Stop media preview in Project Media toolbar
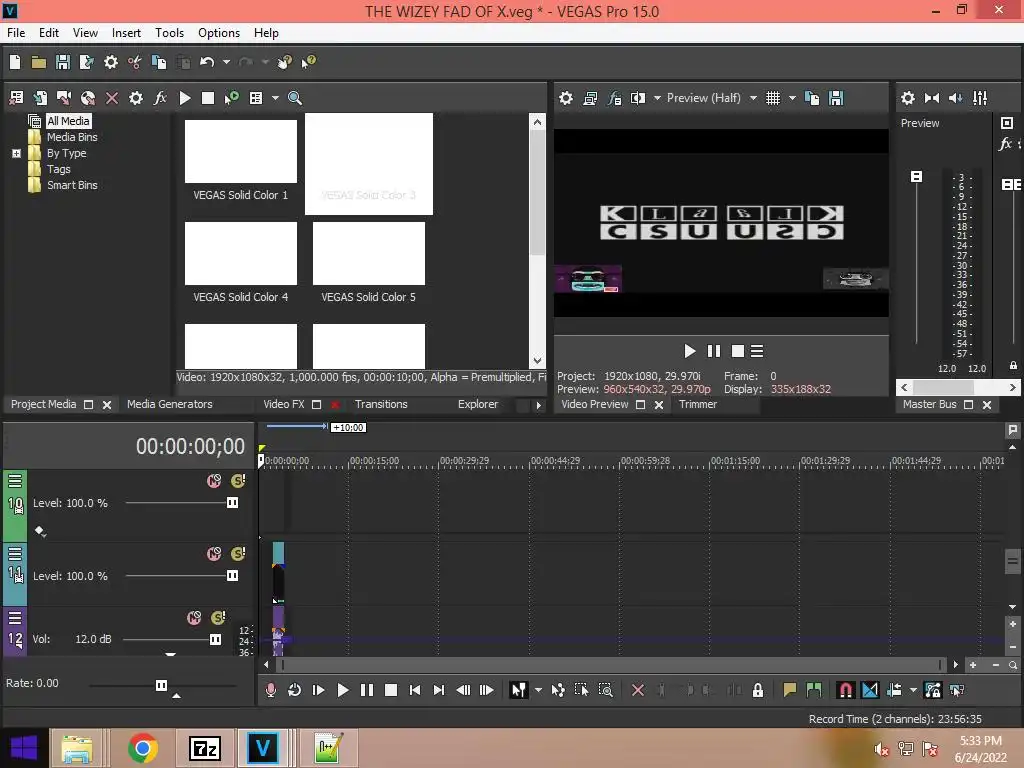 click(x=208, y=98)
